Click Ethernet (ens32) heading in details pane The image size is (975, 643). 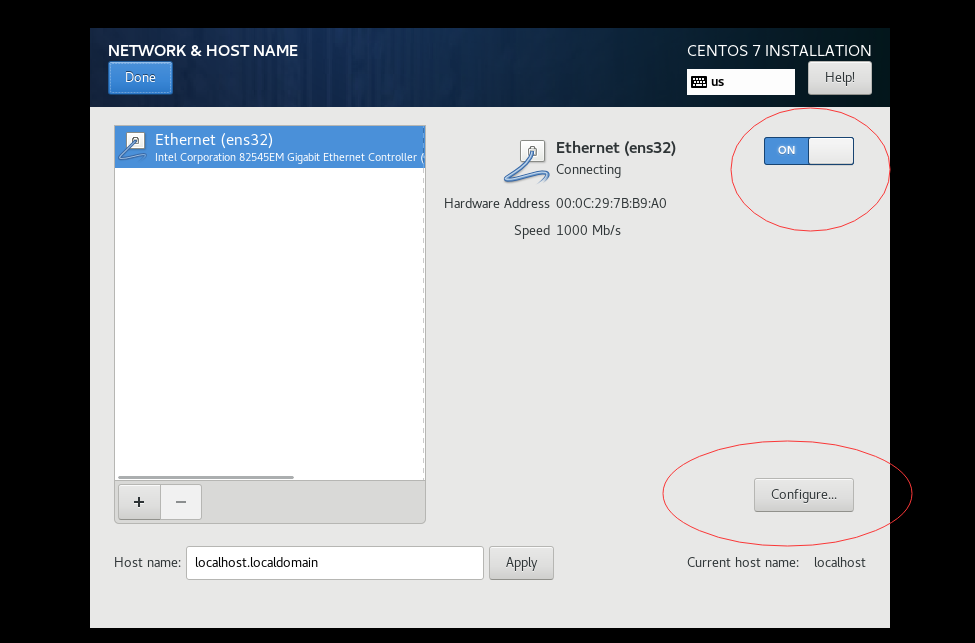coord(616,148)
